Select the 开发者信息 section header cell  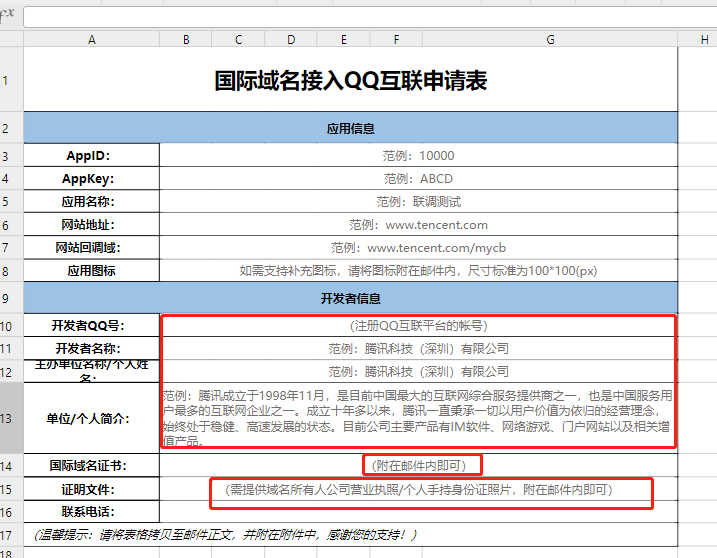click(x=350, y=298)
